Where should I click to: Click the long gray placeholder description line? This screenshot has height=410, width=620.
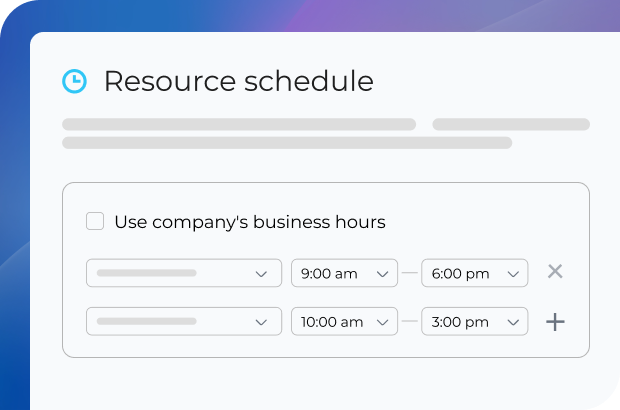click(287, 143)
